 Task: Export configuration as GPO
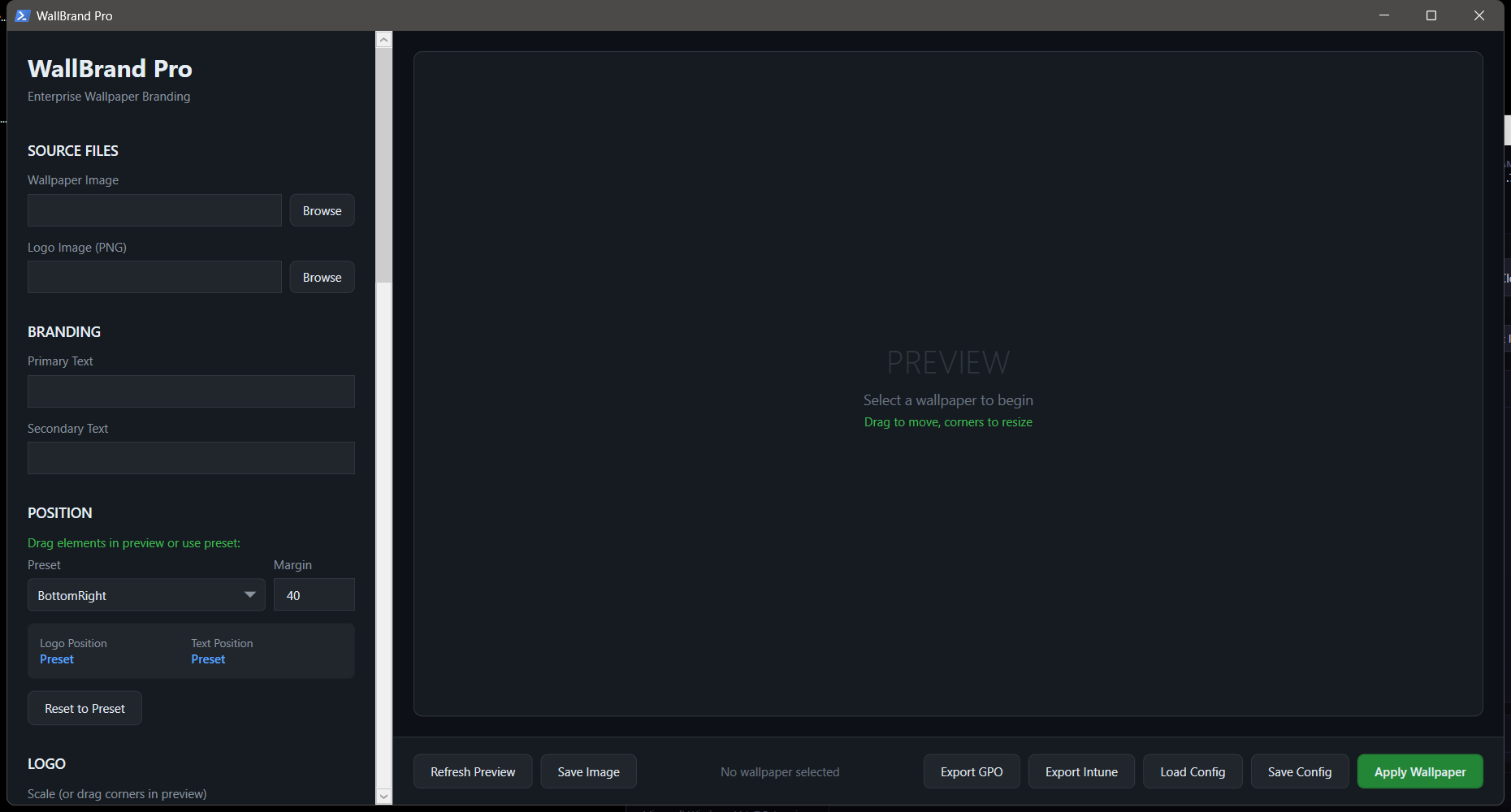971,771
